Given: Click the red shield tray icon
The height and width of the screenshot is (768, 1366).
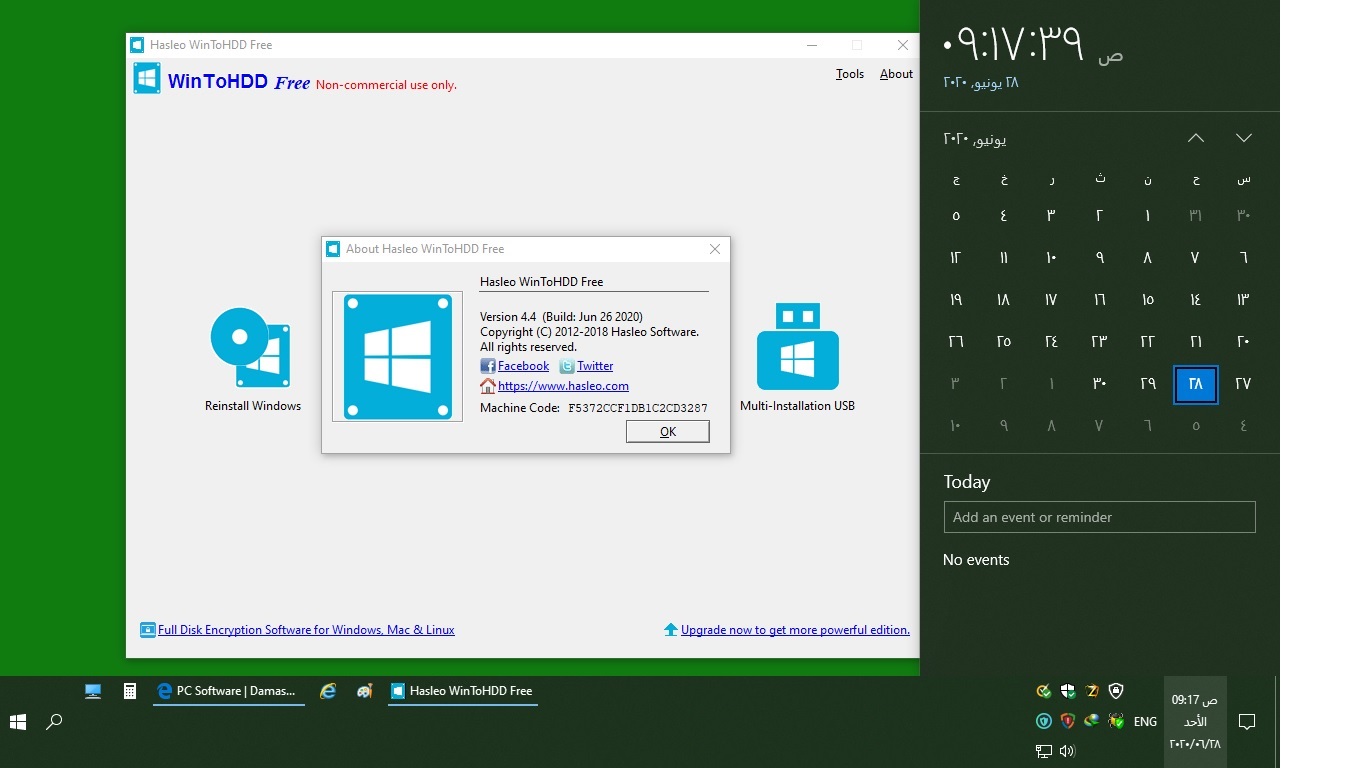Looking at the screenshot, I should tap(1068, 721).
